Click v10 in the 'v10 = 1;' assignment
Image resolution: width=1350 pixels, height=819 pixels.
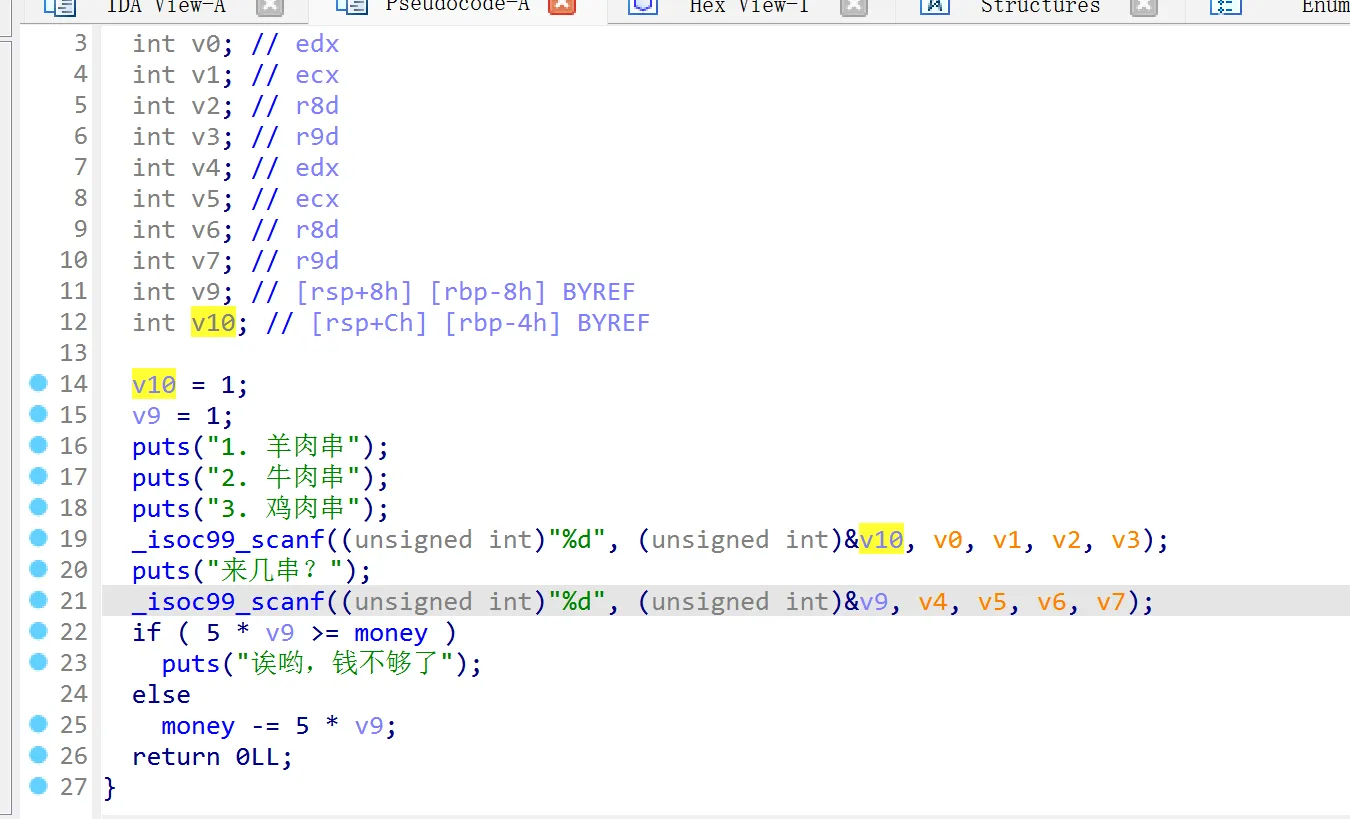154,384
